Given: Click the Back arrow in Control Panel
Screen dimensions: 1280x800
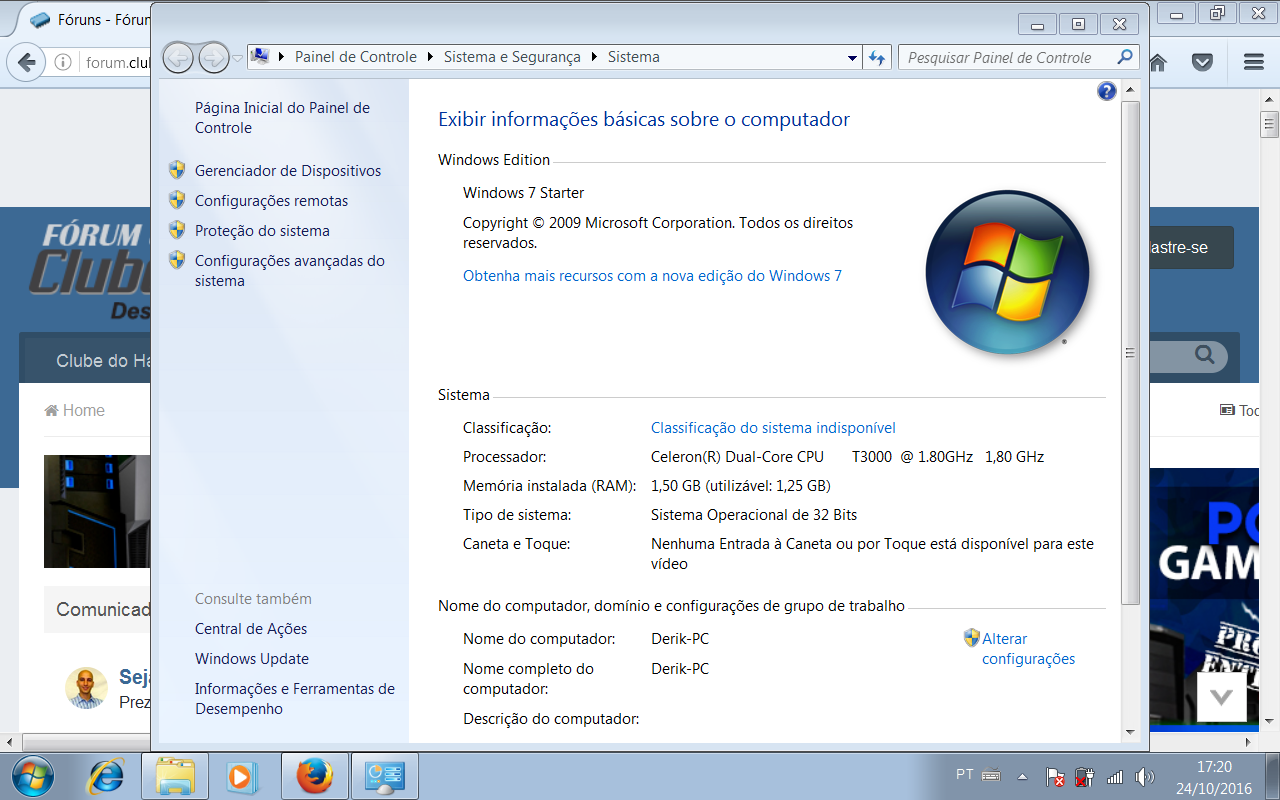Looking at the screenshot, I should coord(178,57).
